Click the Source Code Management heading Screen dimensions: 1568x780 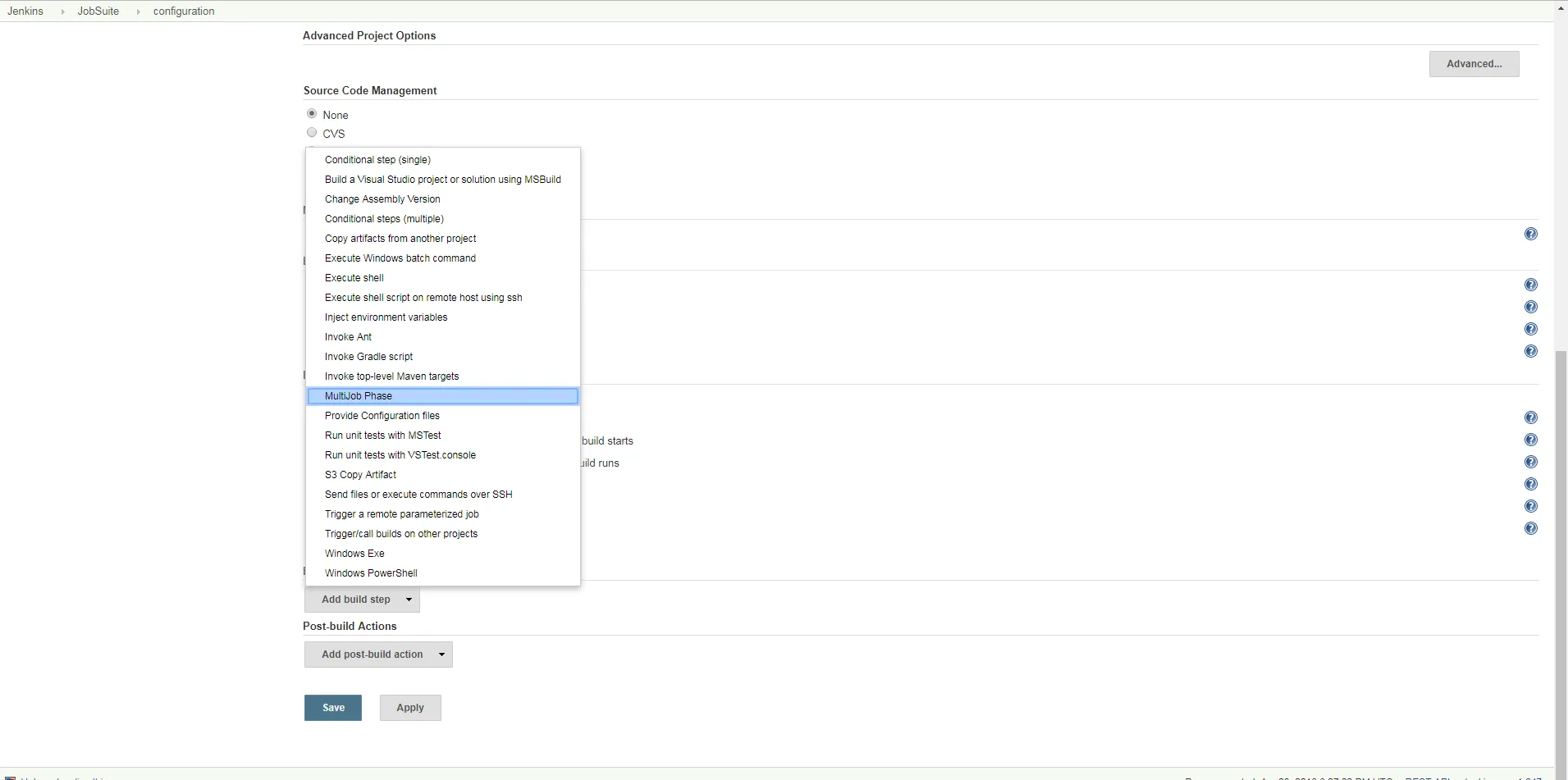(370, 90)
